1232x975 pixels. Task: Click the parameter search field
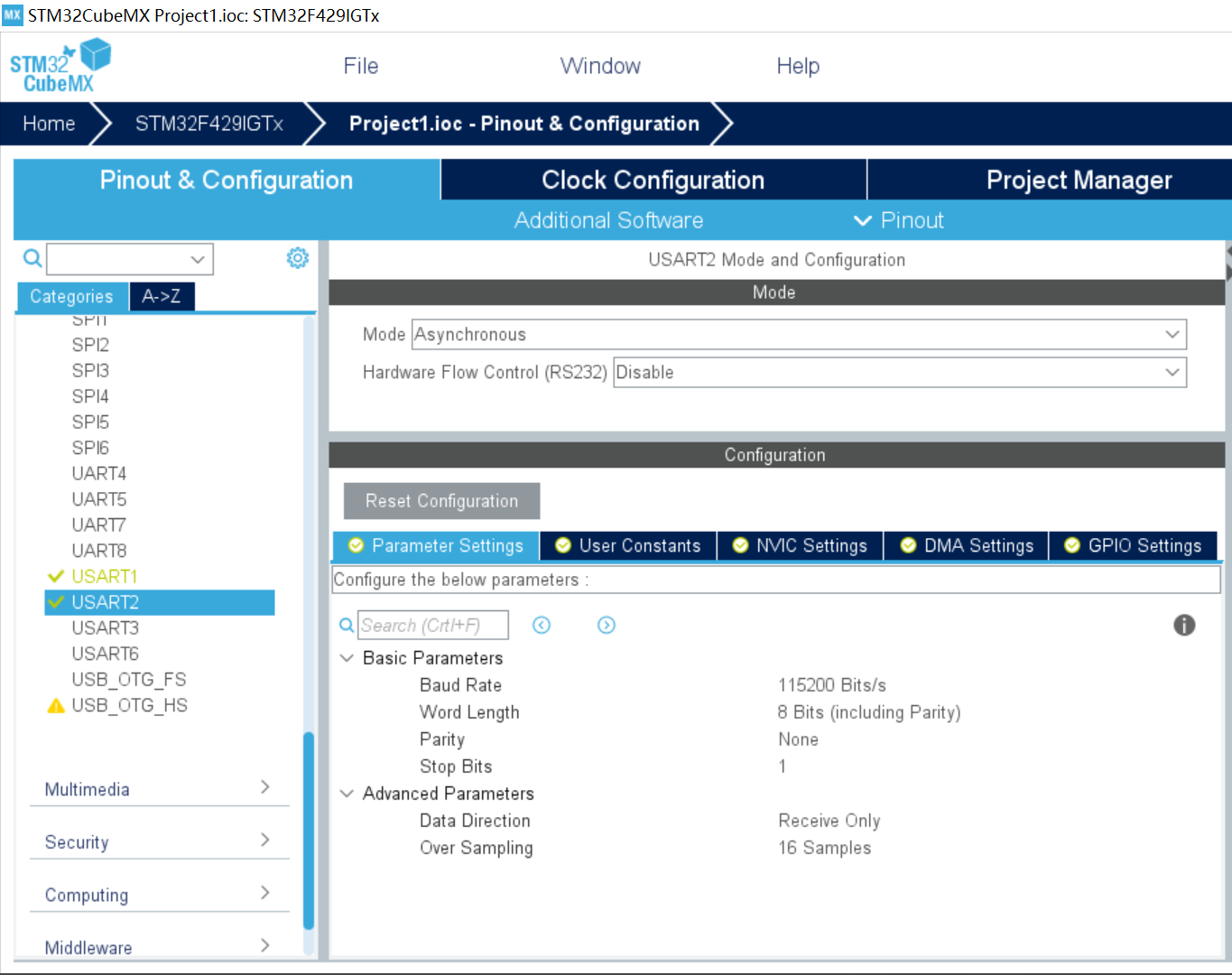[x=433, y=625]
